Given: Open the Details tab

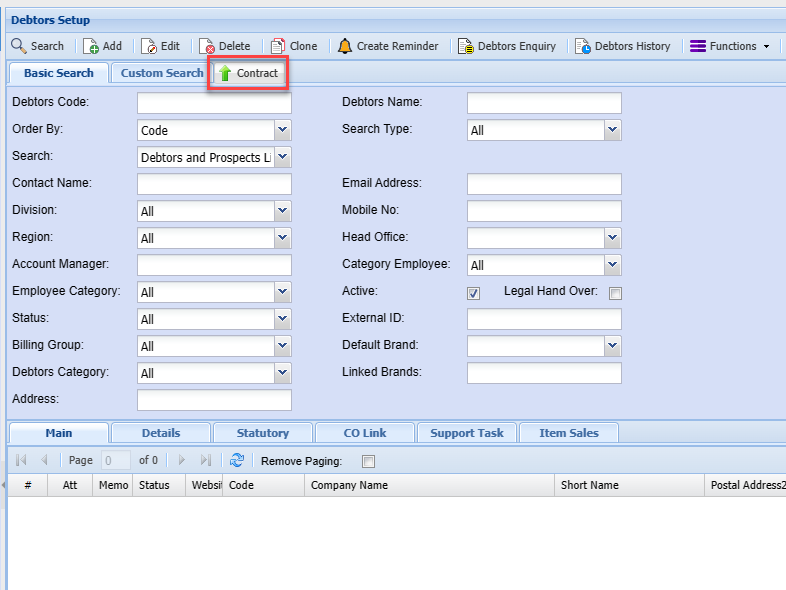Looking at the screenshot, I should click(x=161, y=433).
